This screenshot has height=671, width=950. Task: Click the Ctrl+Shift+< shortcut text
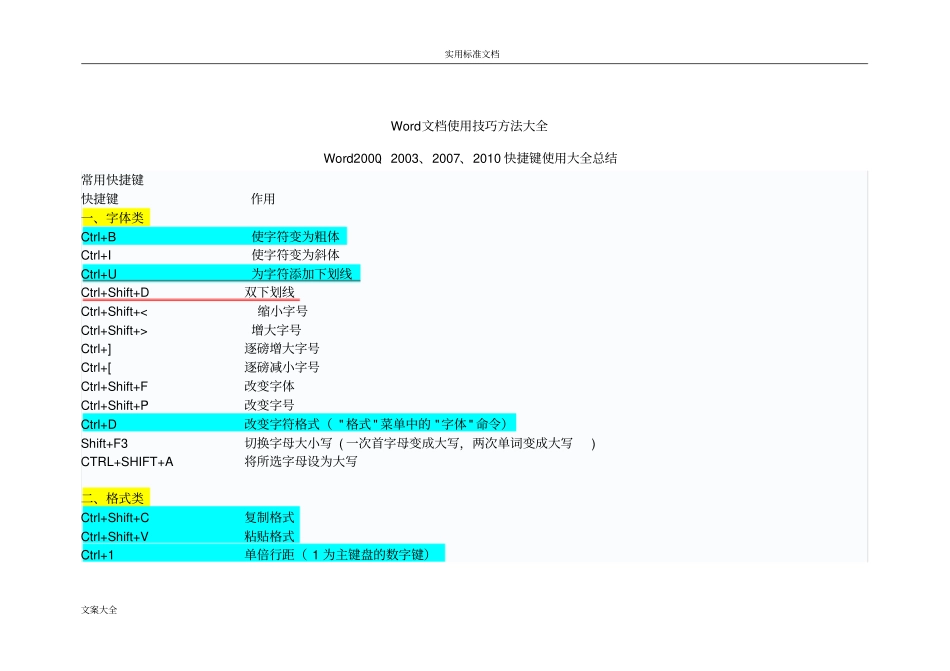[x=114, y=312]
